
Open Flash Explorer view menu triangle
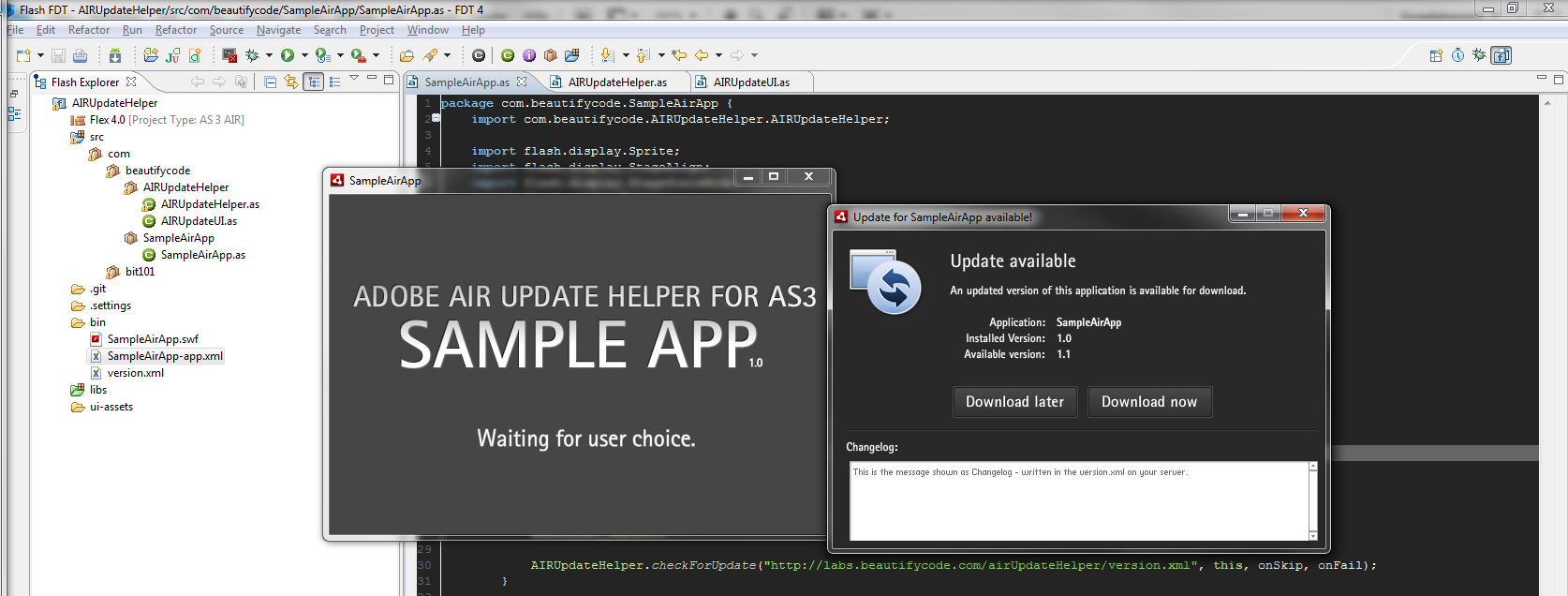(x=354, y=79)
